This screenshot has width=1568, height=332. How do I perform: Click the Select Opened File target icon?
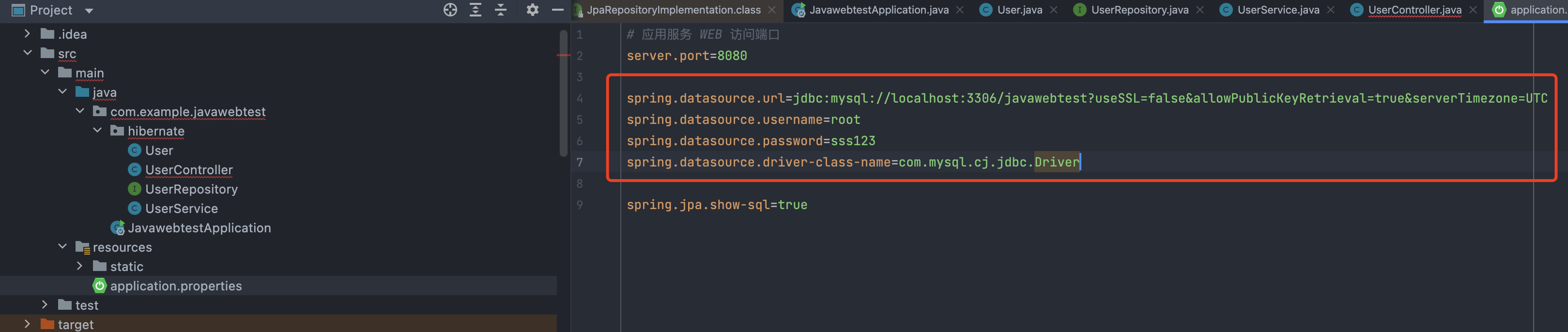[450, 10]
